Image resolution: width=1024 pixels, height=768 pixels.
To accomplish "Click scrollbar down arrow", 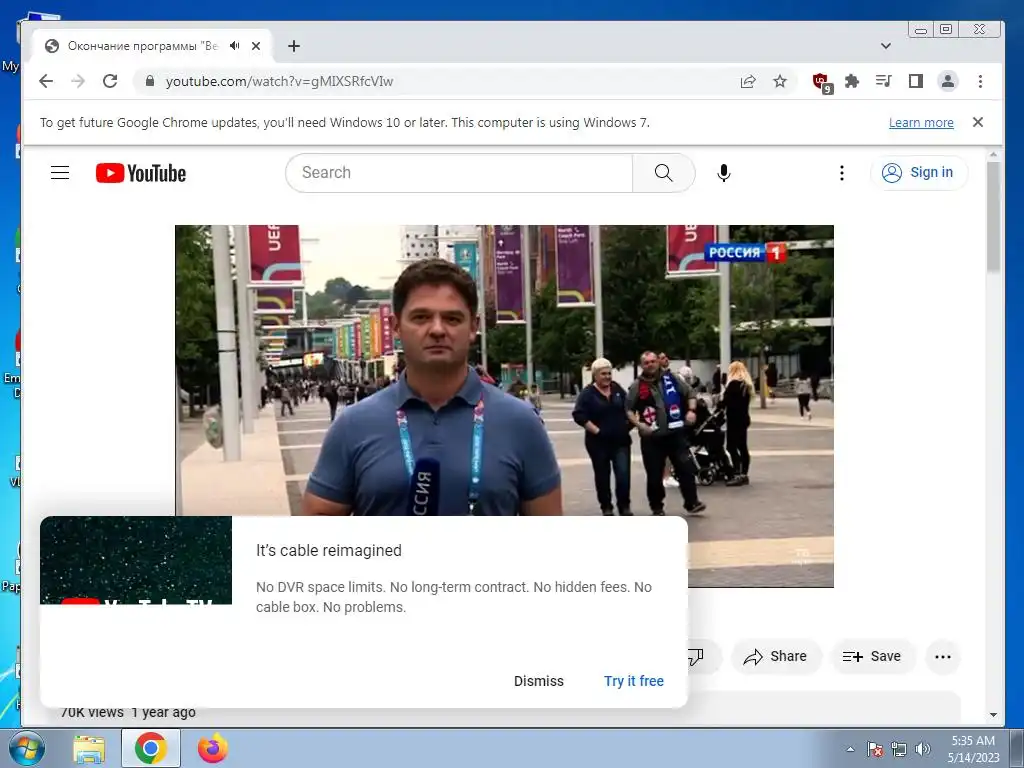I will 993,715.
